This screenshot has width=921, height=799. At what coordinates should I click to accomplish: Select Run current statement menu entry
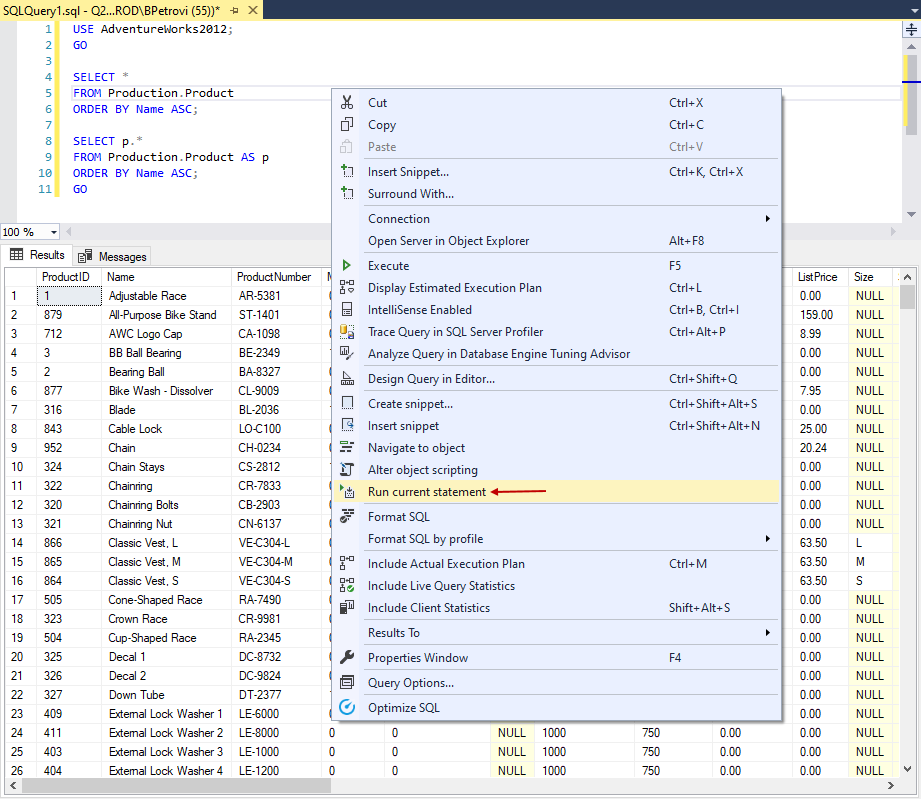coord(556,492)
